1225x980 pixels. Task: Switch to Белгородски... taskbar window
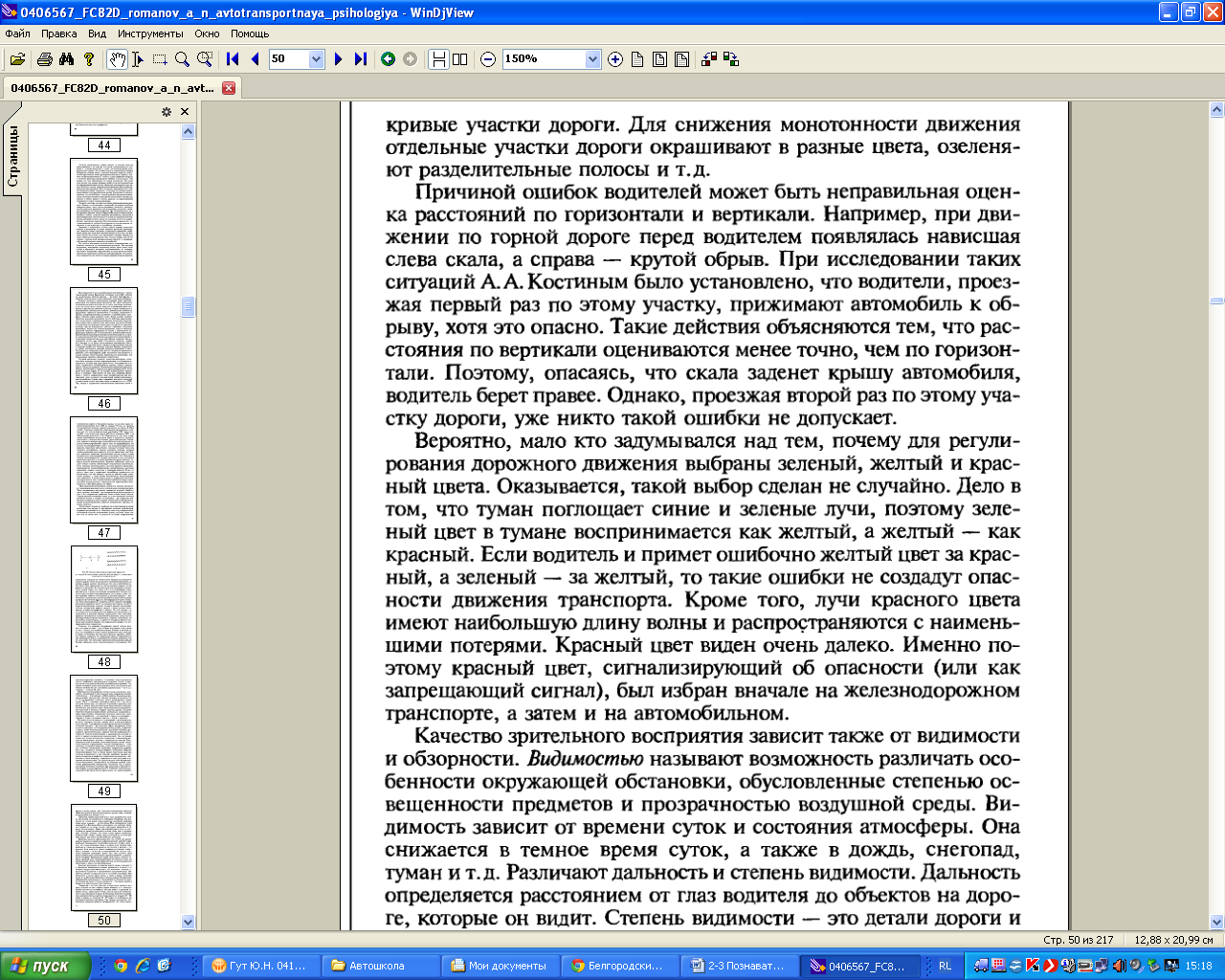click(619, 966)
